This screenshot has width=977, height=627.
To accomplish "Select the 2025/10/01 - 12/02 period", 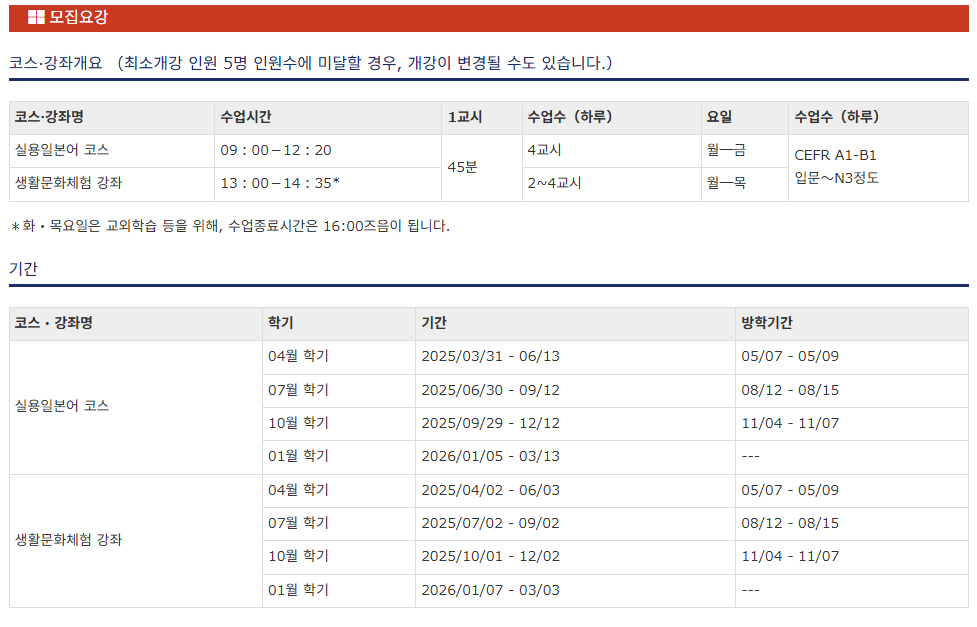I will pos(490,557).
